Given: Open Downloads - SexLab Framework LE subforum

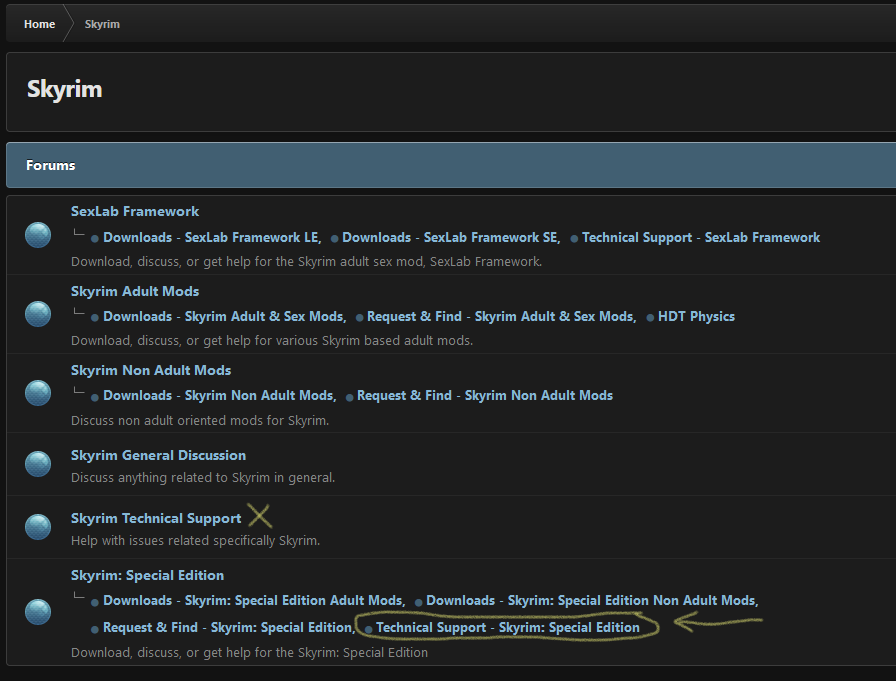Looking at the screenshot, I should pos(212,237).
